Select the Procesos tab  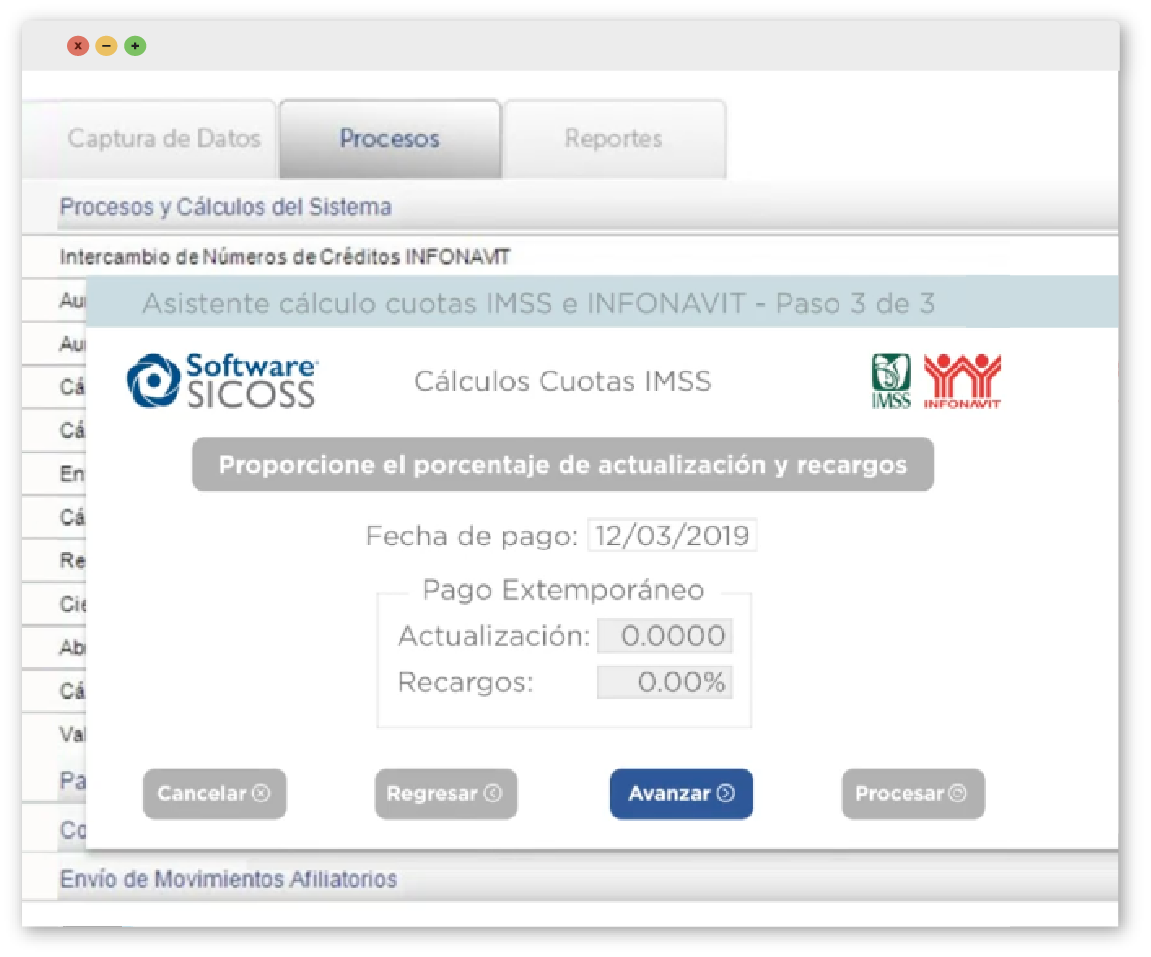click(x=389, y=139)
